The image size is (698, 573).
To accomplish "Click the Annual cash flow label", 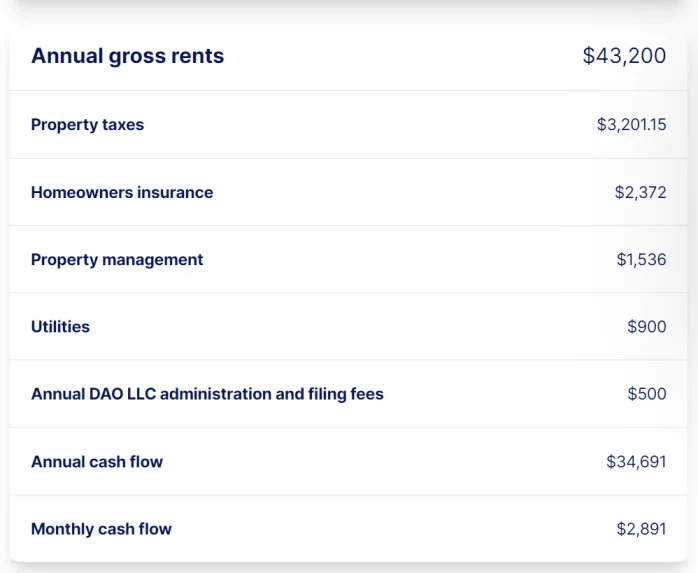I will pyautogui.click(x=97, y=462).
